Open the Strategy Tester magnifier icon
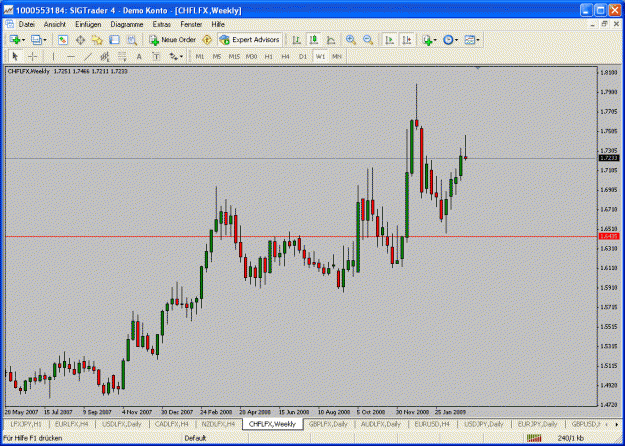Image resolution: width=625 pixels, height=446 pixels. pos(132,40)
